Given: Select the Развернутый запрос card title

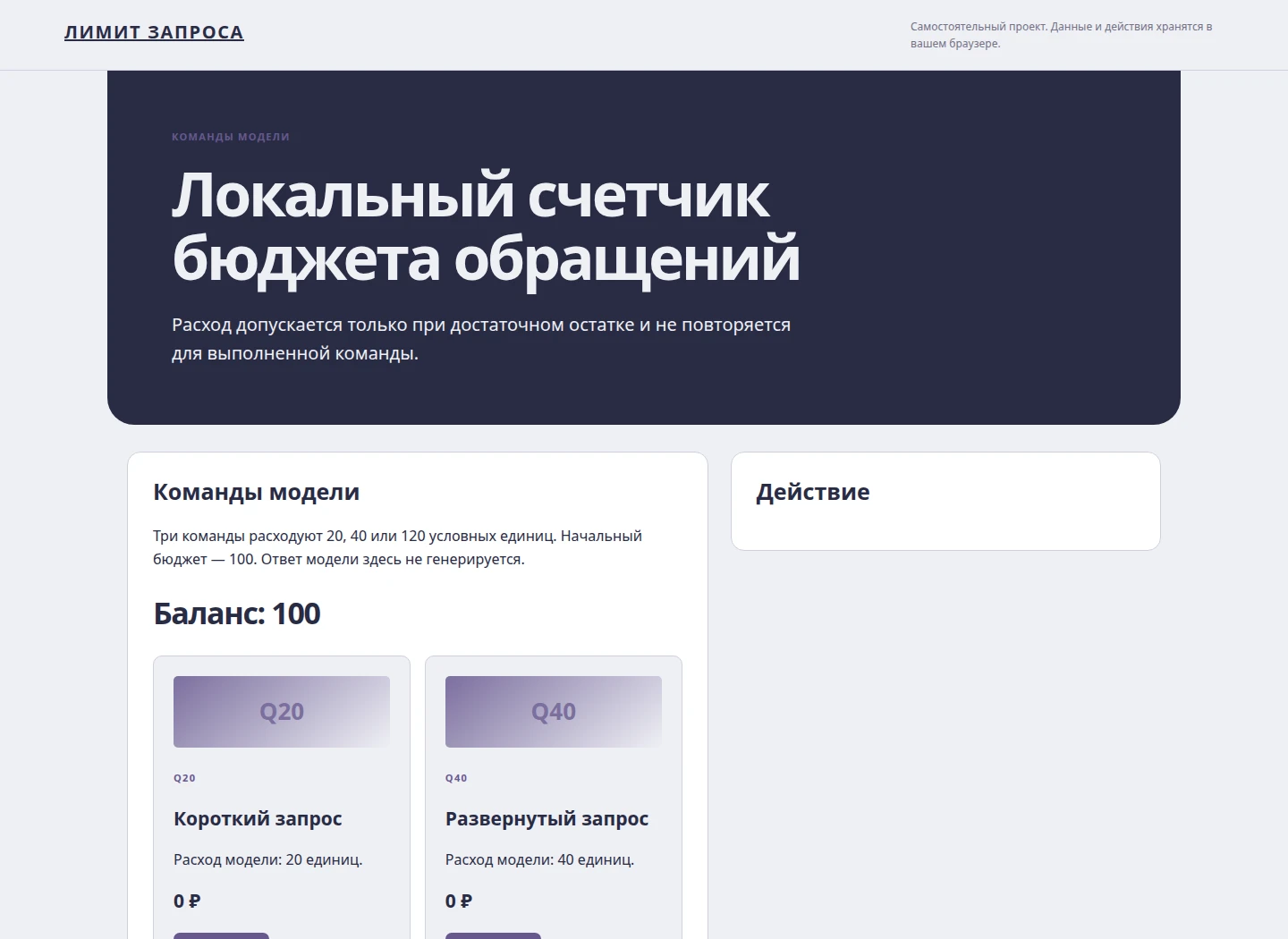Looking at the screenshot, I should click(x=547, y=818).
